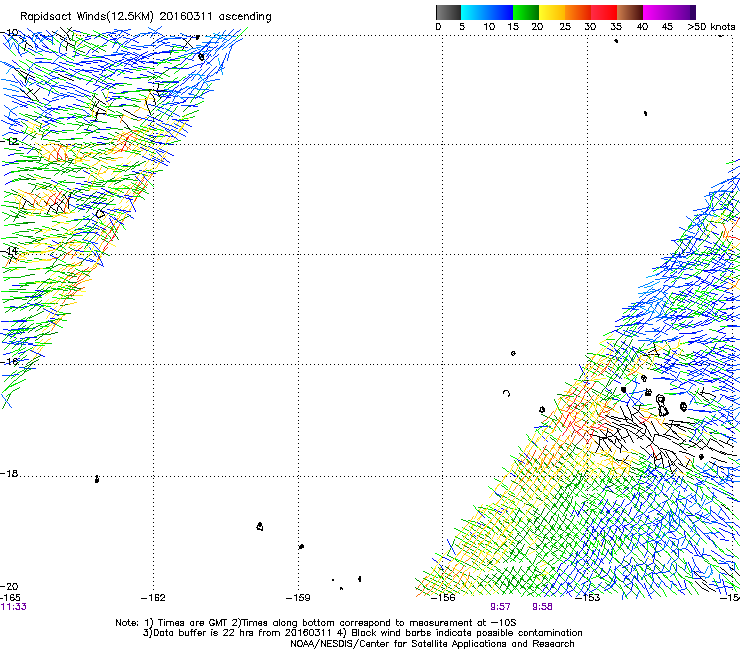Click the '35' legend scale label
Viewport: 740px width, 650px height.
click(x=616, y=27)
